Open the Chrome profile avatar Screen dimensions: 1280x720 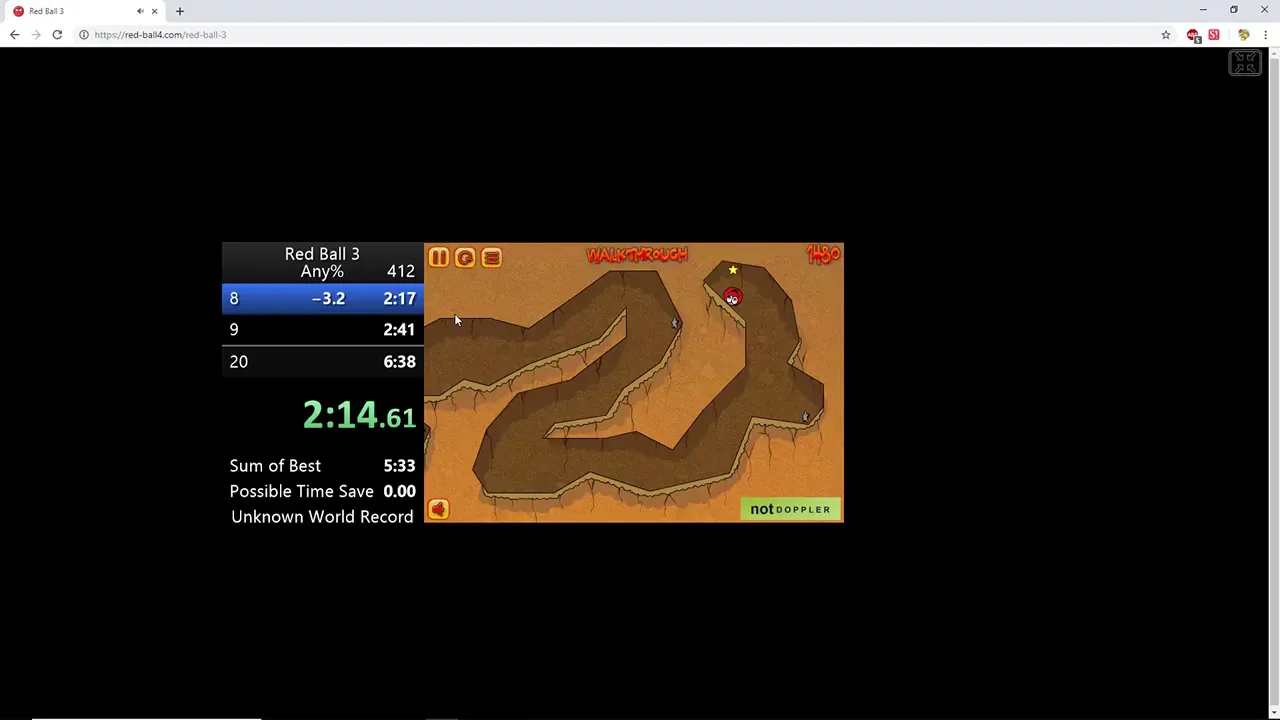pyautogui.click(x=1244, y=35)
